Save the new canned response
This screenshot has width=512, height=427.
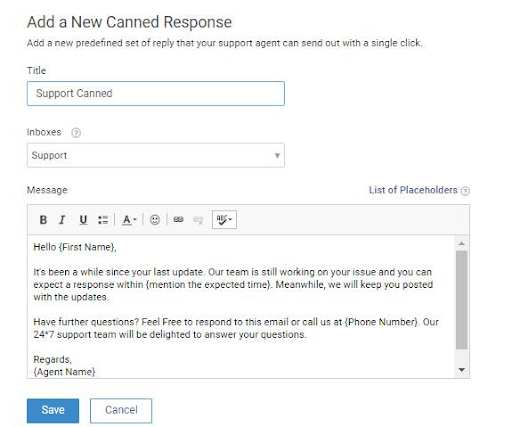[53, 411]
